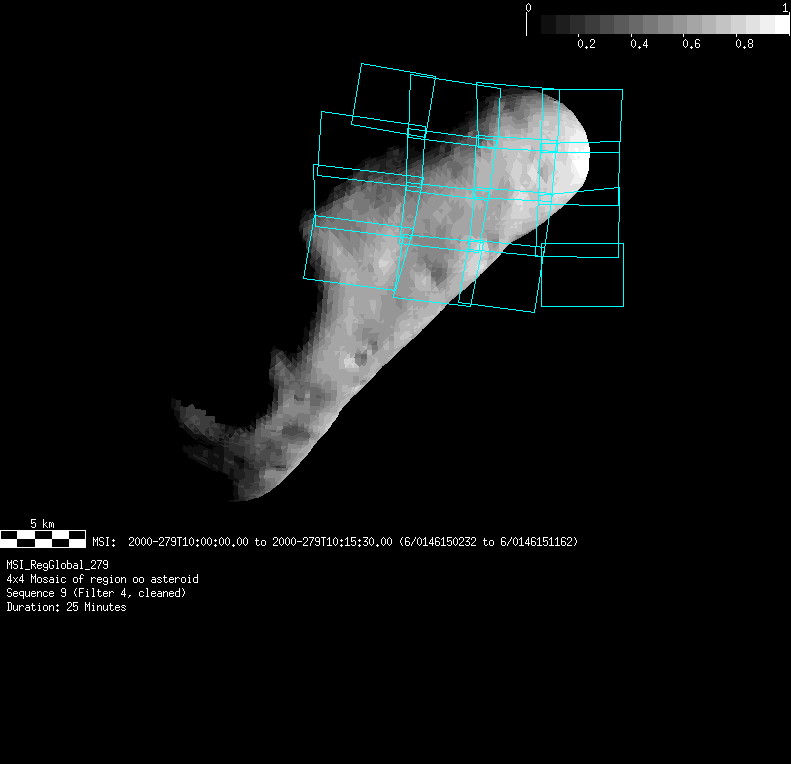
Task: Click the 0.4 tick label on the colorbar
Action: 639,44
